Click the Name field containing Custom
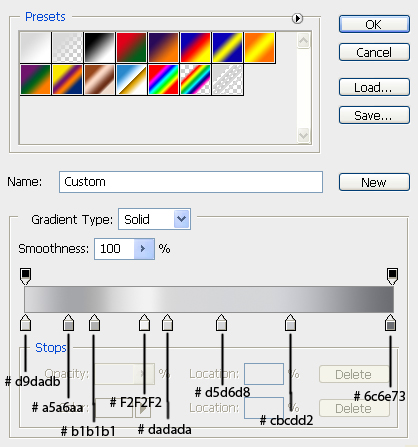 [x=191, y=182]
